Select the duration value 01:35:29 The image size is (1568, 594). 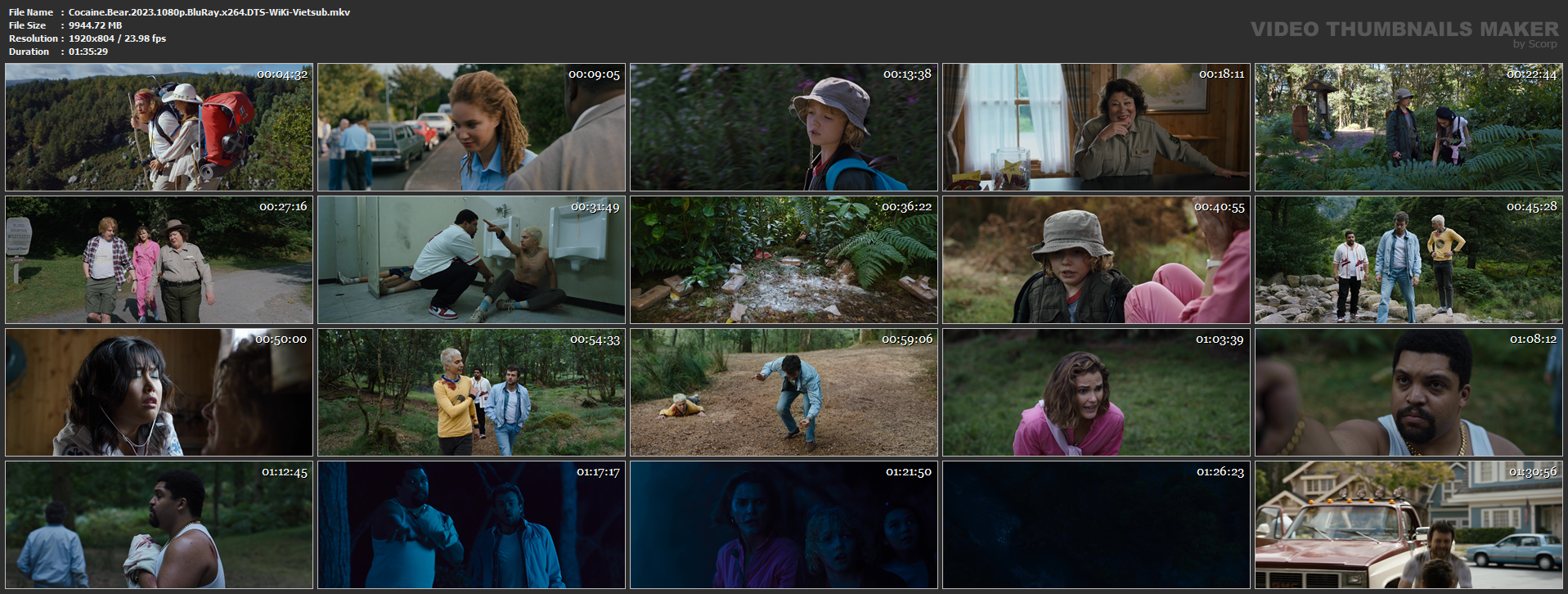coord(88,52)
